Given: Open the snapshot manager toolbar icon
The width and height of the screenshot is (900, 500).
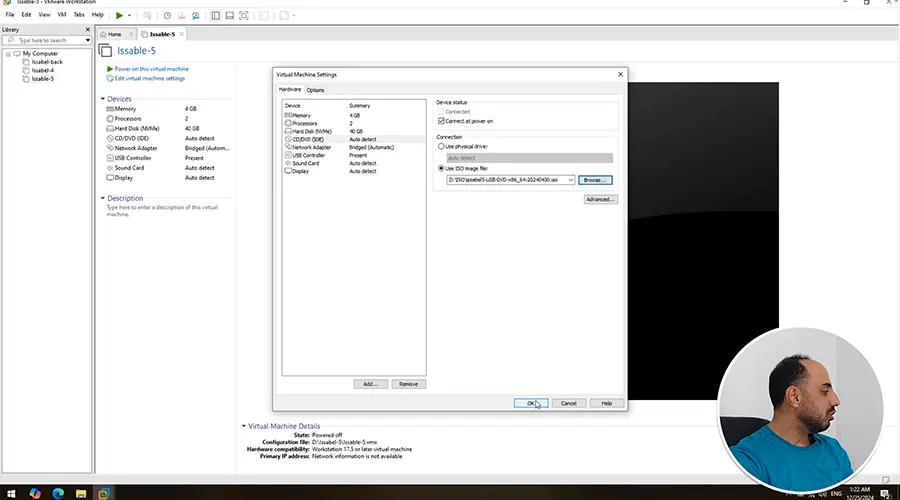Looking at the screenshot, I should pyautogui.click(x=196, y=15).
